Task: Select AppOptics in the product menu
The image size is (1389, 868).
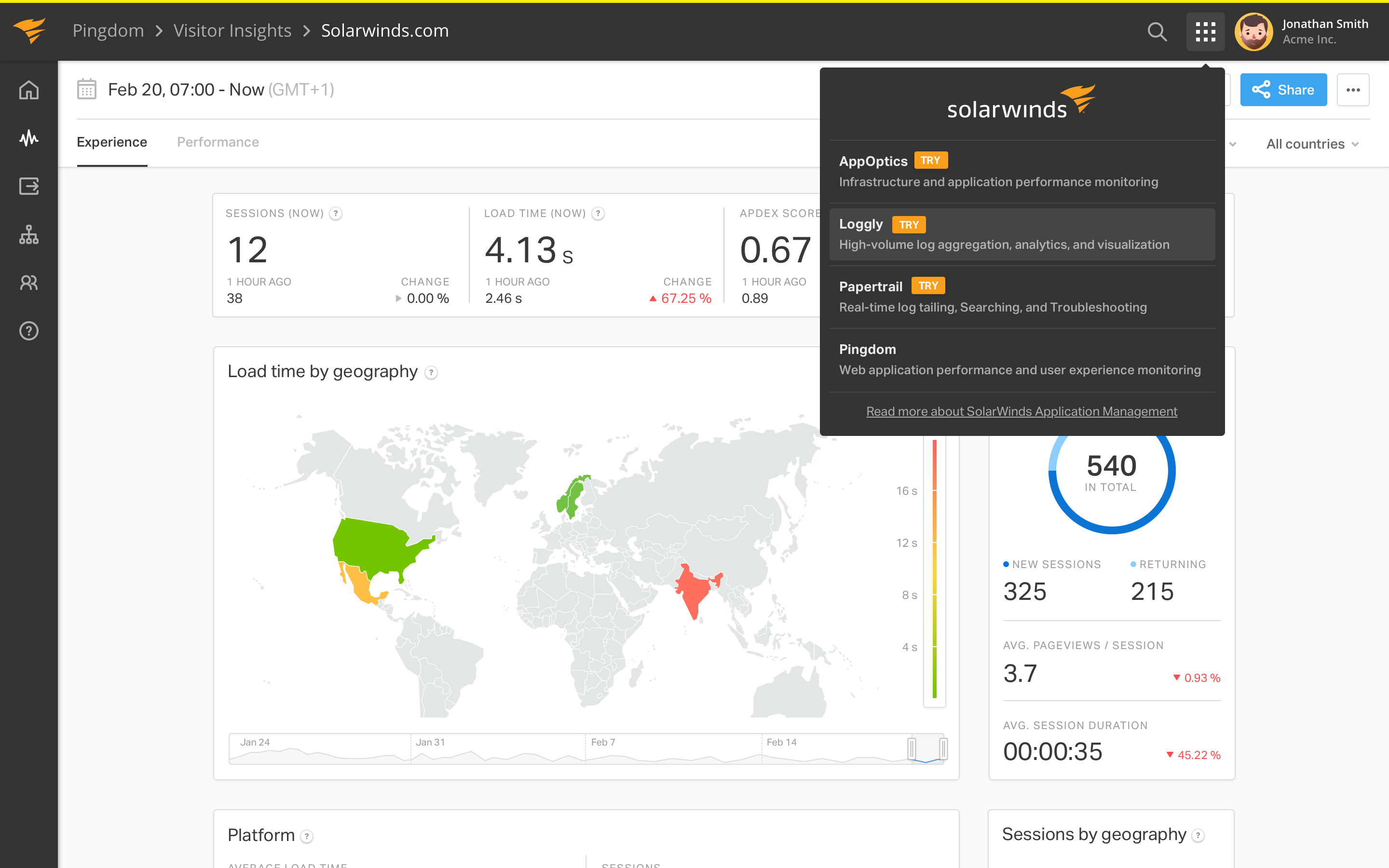Action: point(1022,171)
